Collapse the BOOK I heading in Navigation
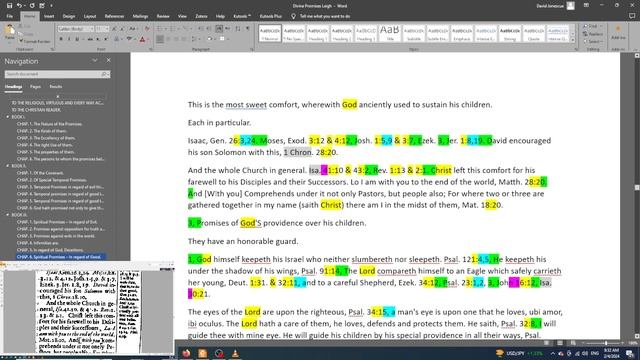The height and width of the screenshot is (360, 640). [x=8, y=117]
